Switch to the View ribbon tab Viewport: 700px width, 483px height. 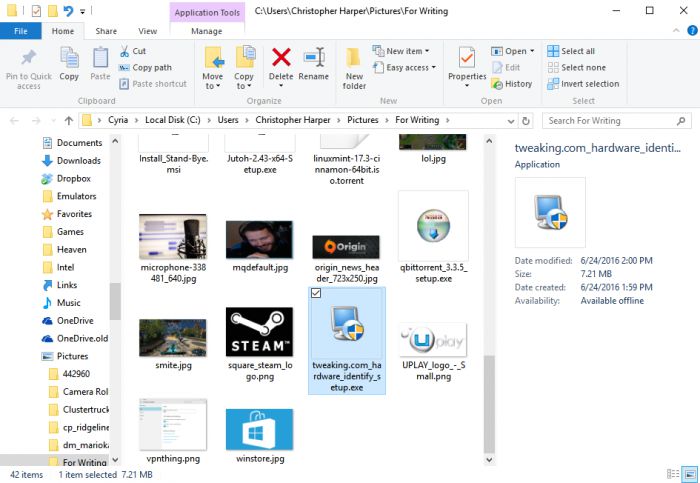[x=147, y=31]
